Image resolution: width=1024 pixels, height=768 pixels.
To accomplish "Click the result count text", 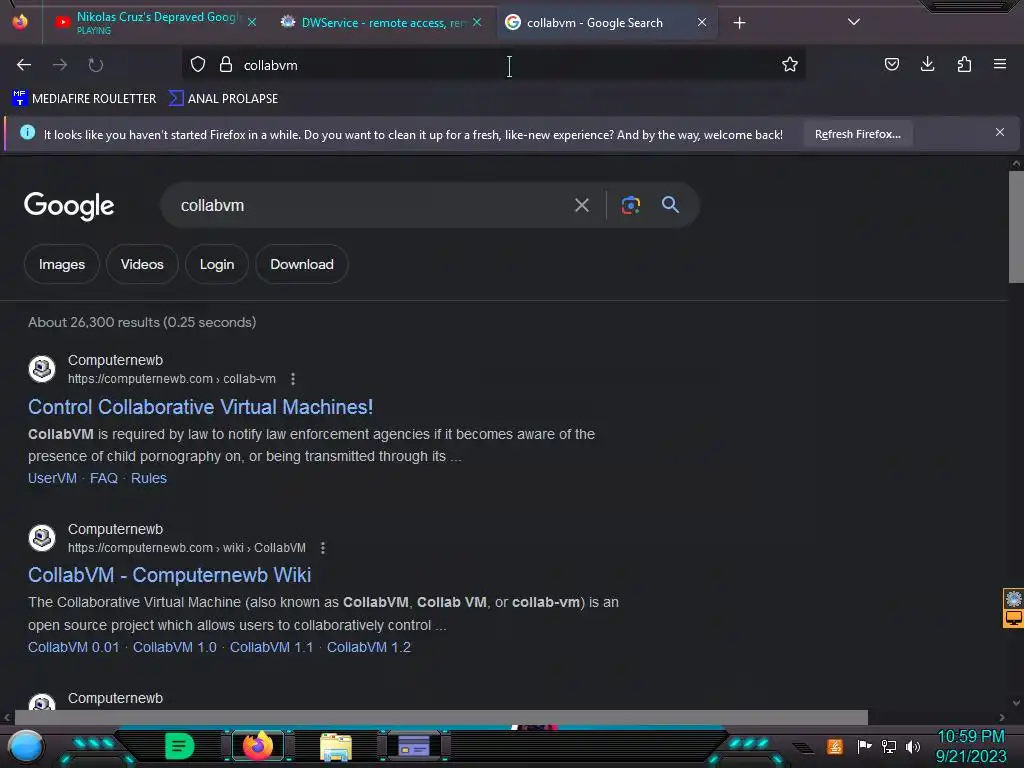I will click(142, 322).
